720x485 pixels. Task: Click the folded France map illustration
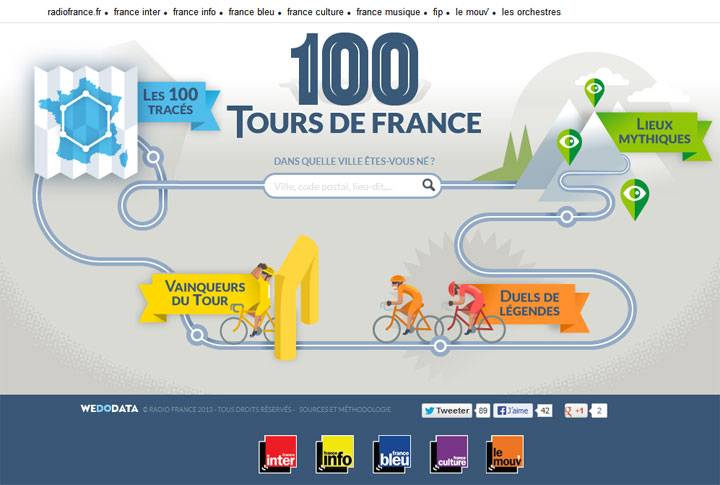86,122
